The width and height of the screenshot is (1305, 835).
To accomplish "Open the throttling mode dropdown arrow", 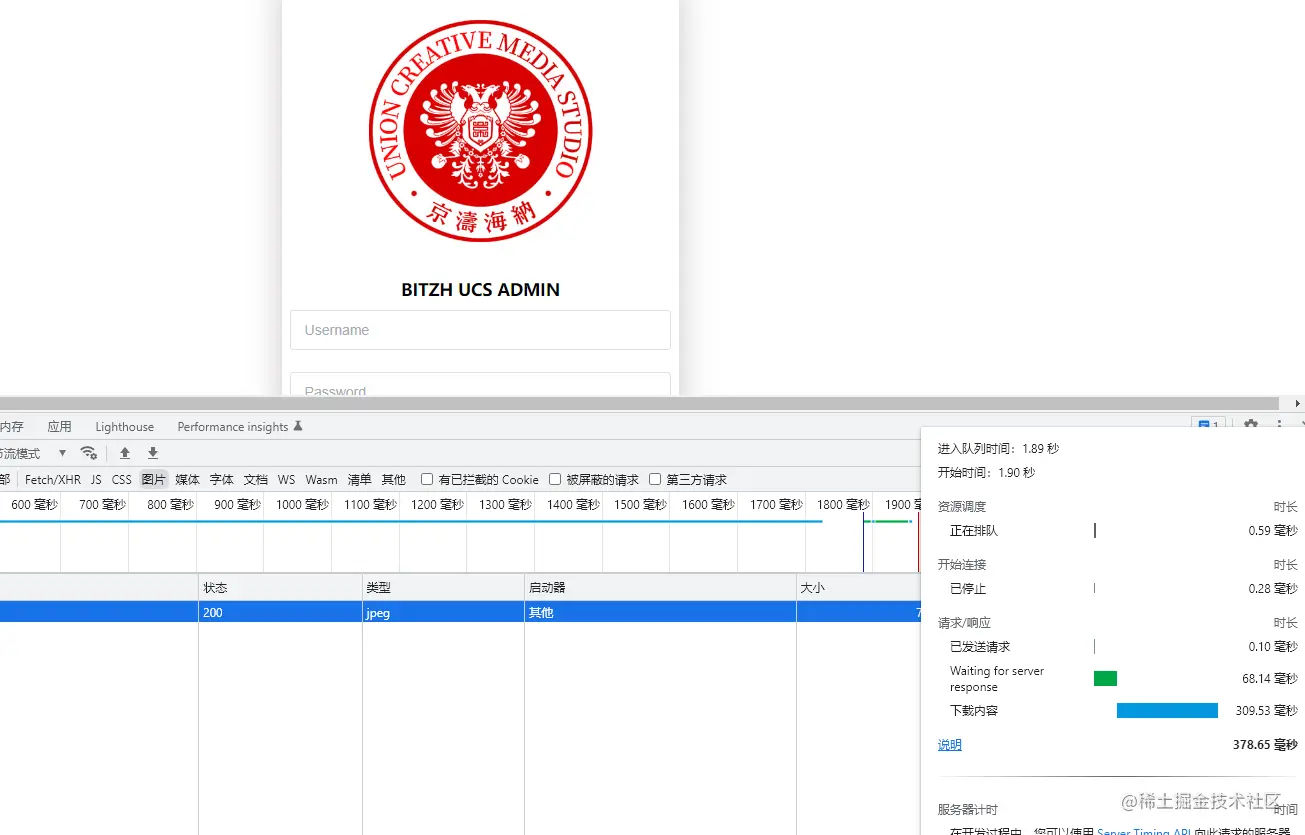I will pos(62,453).
